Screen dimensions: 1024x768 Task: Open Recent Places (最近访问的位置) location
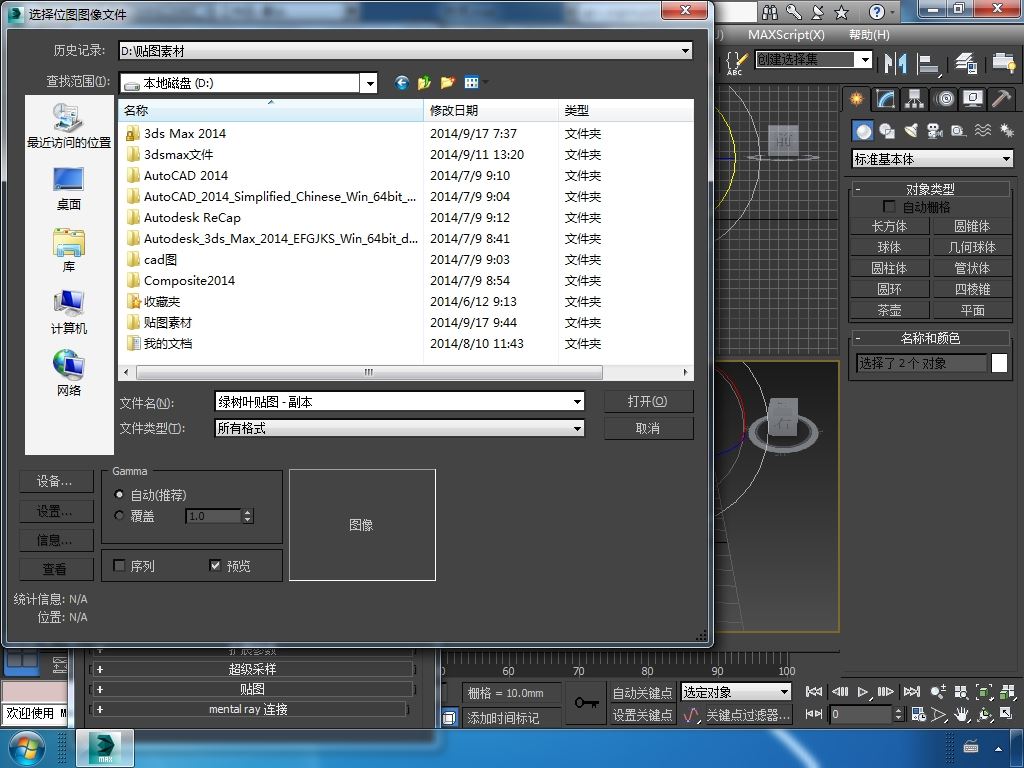pos(69,126)
